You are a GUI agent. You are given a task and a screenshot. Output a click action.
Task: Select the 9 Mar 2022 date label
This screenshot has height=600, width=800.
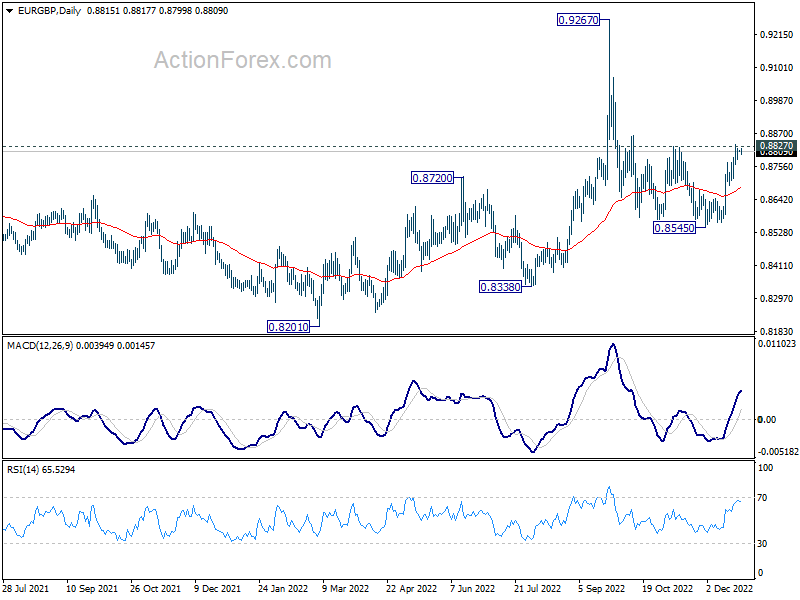coord(345,588)
